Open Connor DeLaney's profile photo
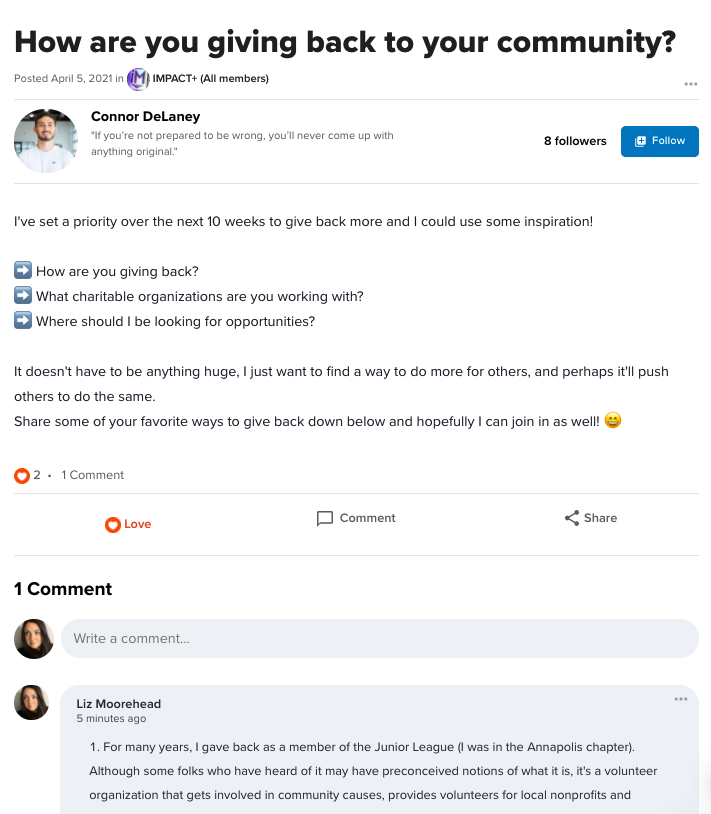Viewport: 711px width, 814px height. (46, 141)
